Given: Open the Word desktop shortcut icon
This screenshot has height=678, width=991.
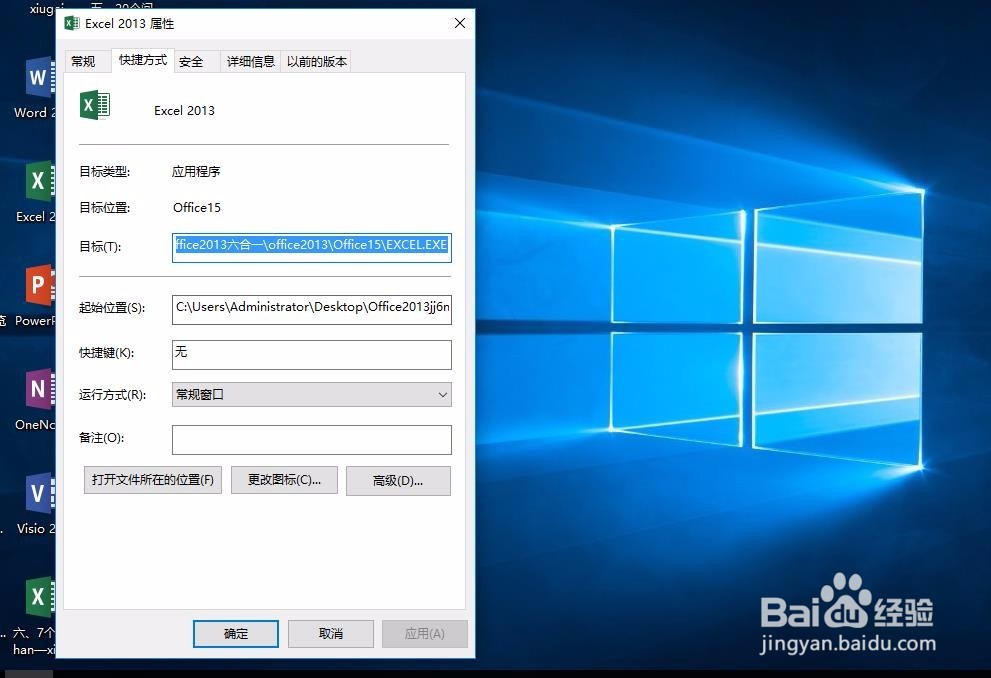Looking at the screenshot, I should pyautogui.click(x=40, y=78).
